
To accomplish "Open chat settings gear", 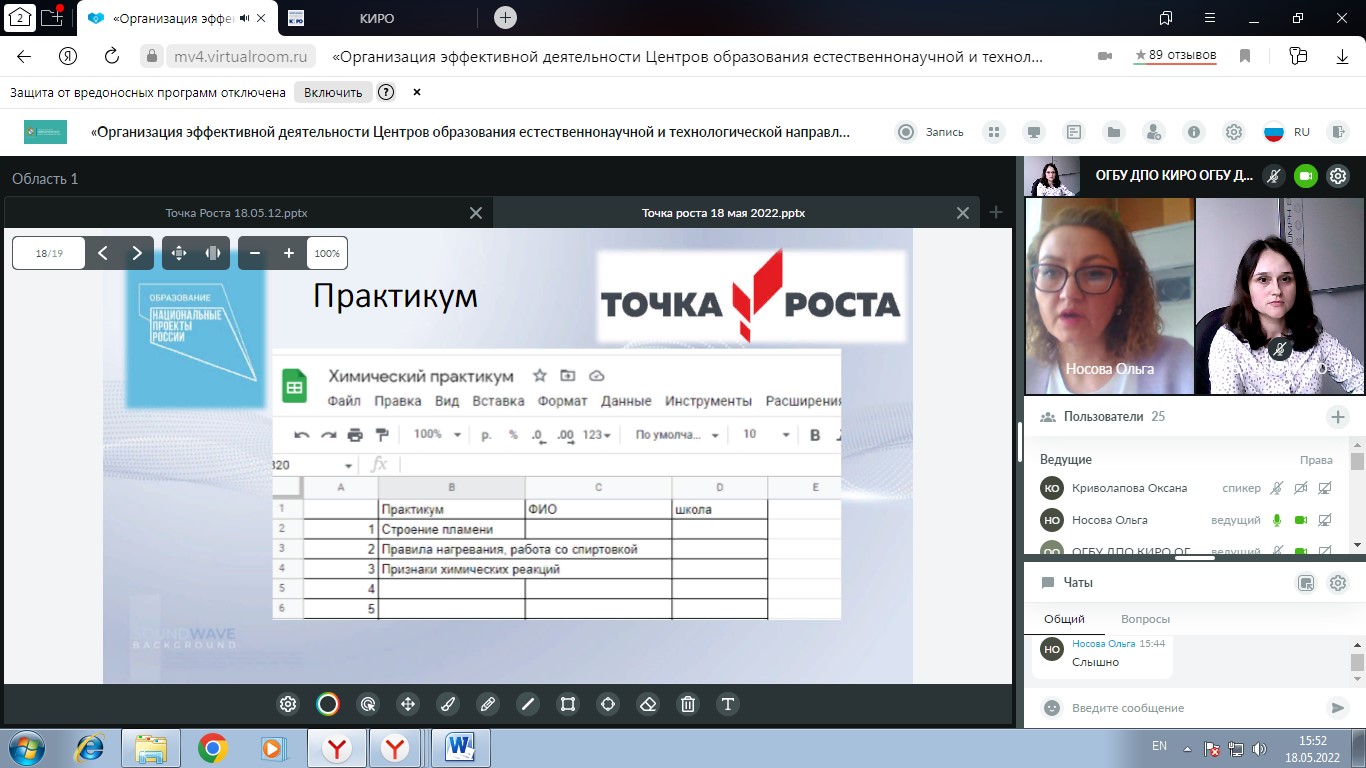I will pyautogui.click(x=1338, y=583).
